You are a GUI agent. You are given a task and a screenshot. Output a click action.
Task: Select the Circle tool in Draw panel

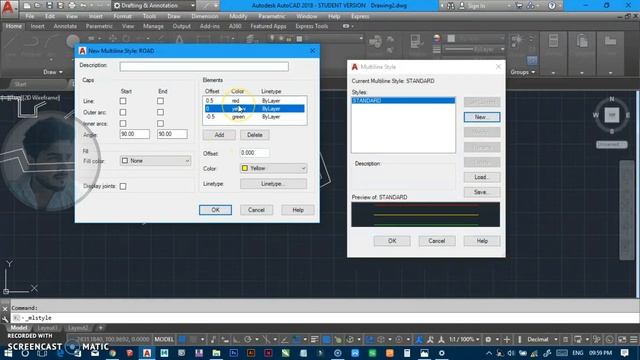click(73, 42)
